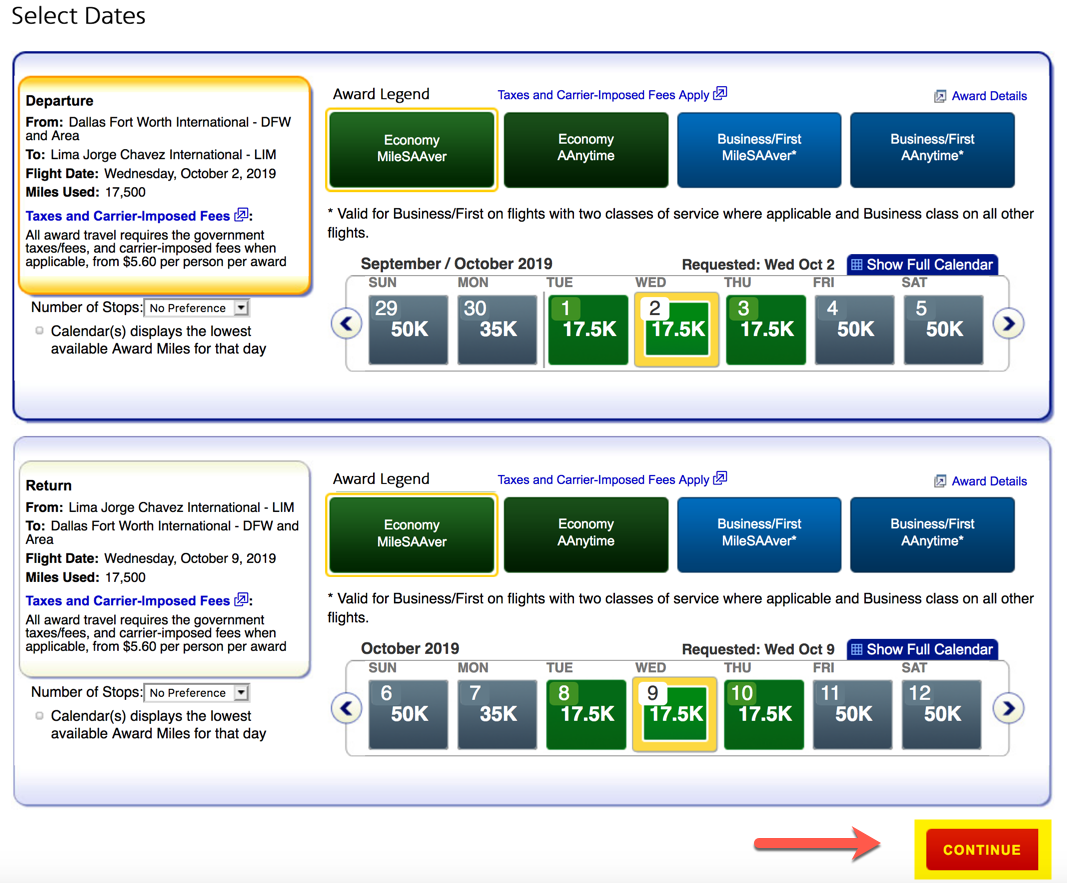Screen dimensions: 1067x883
Task: Pick Wednesday Oct 9 17.5K return date
Action: click(x=674, y=714)
